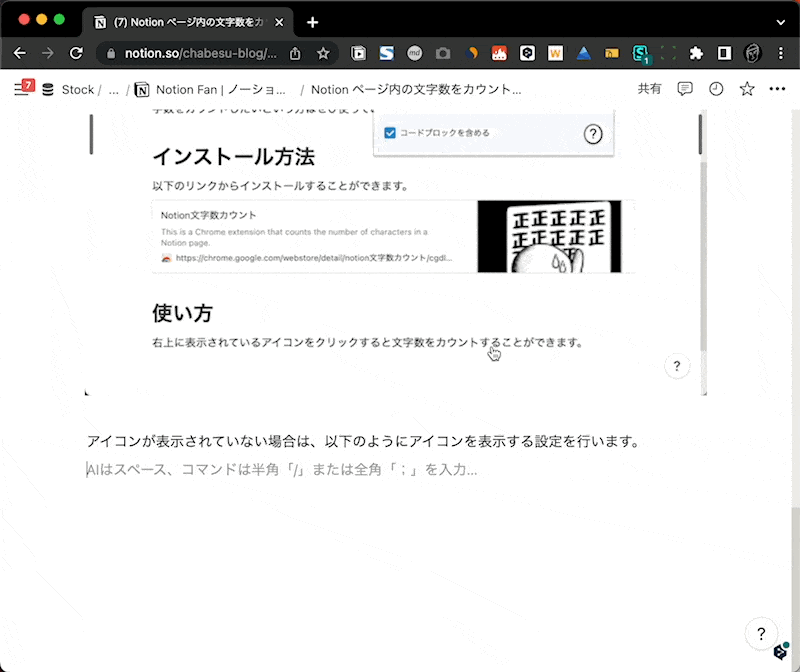Screen dimensions: 800x672
Task: Click the Notion Fan breadcrumb
Action: pyautogui.click(x=210, y=90)
